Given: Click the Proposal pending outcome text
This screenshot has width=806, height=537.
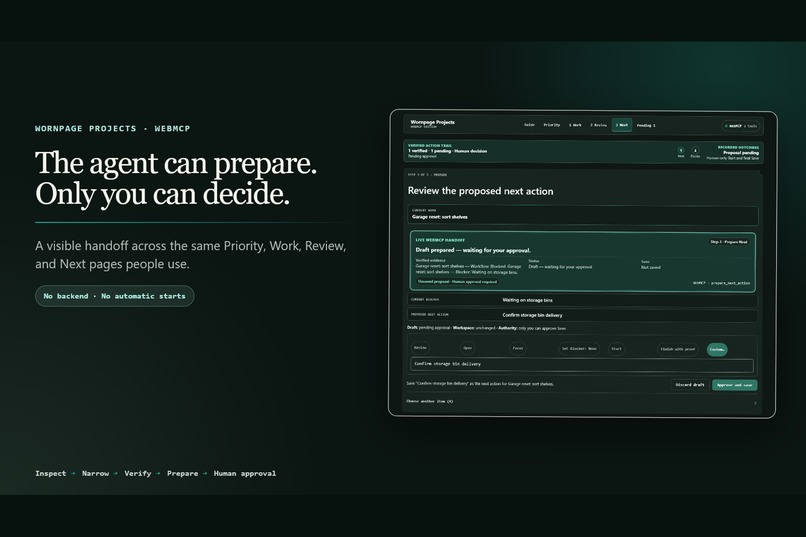Looking at the screenshot, I should 741,153.
